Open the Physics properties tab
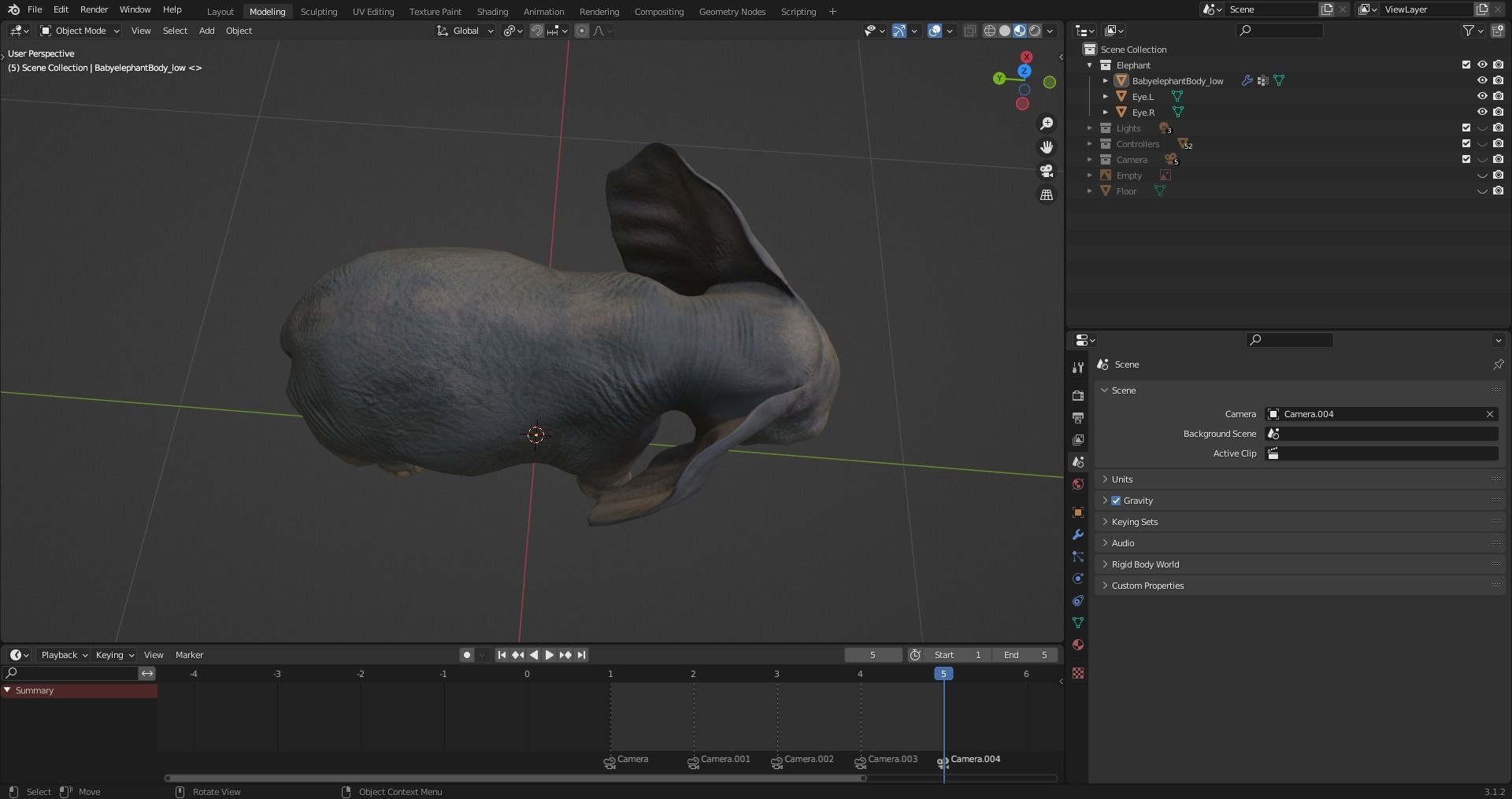Viewport: 1512px width, 799px height. (1078, 579)
